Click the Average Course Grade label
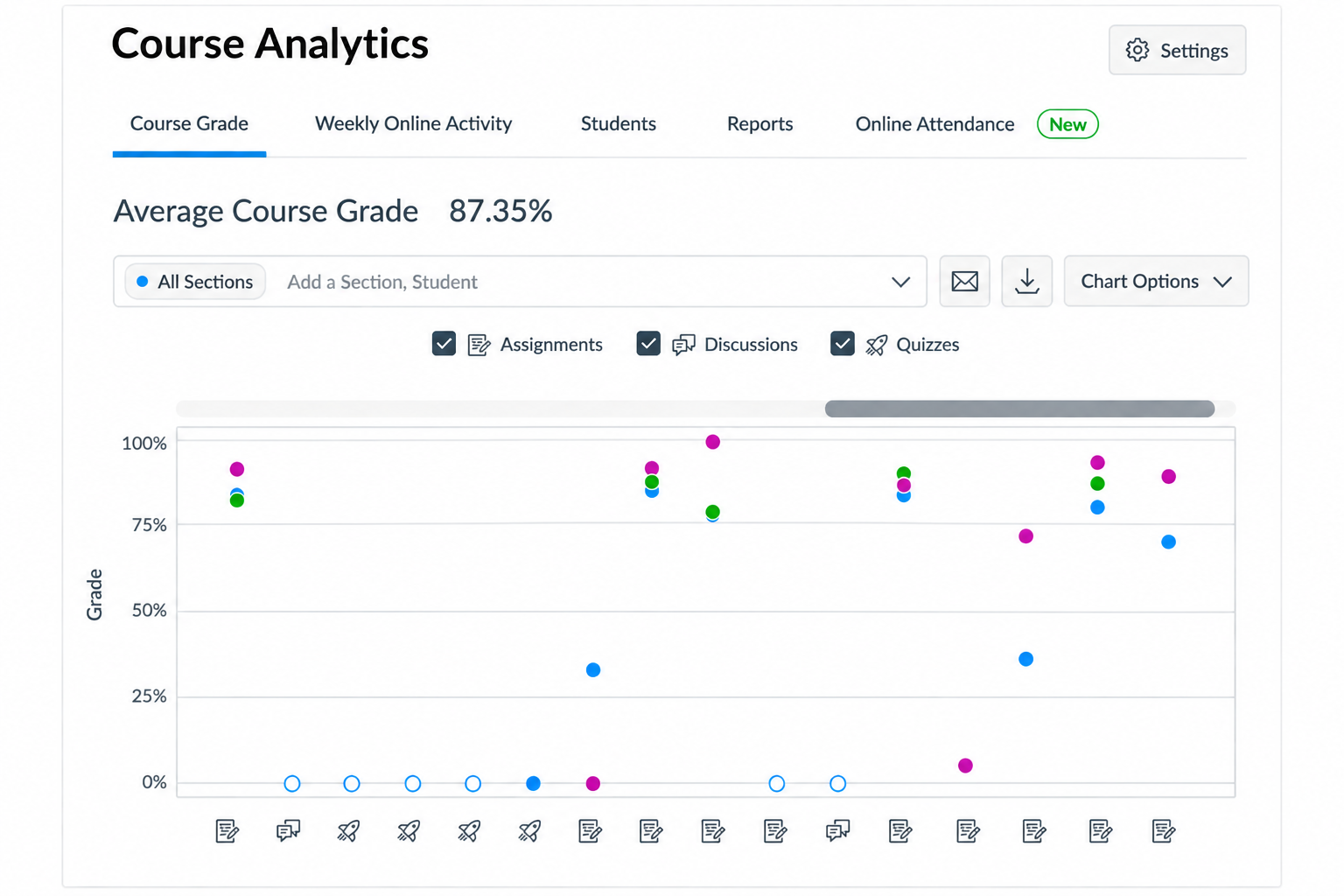Viewport: 1344px width, 896px height. pyautogui.click(x=266, y=211)
